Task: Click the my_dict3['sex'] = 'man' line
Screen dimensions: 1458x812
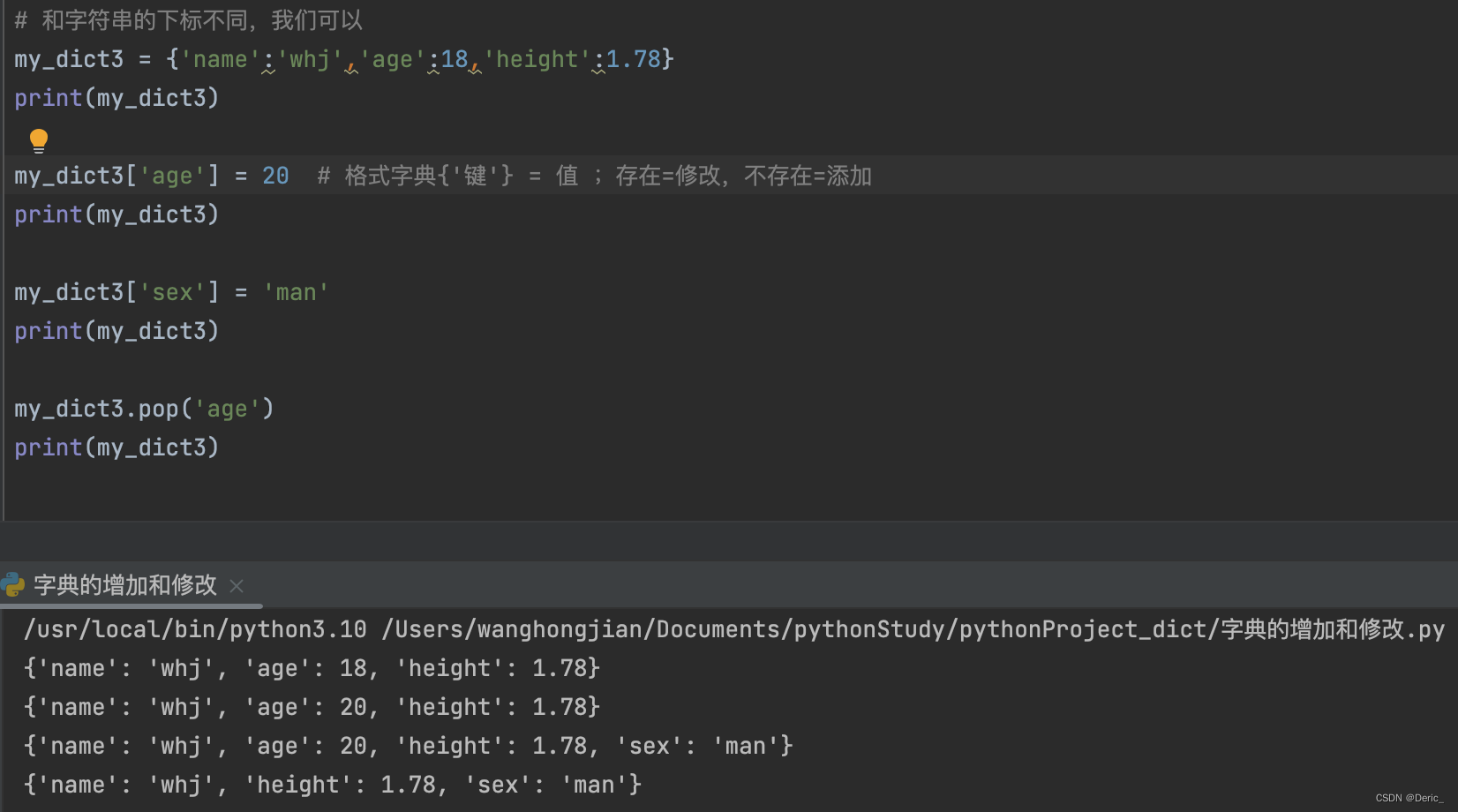Action: [171, 291]
